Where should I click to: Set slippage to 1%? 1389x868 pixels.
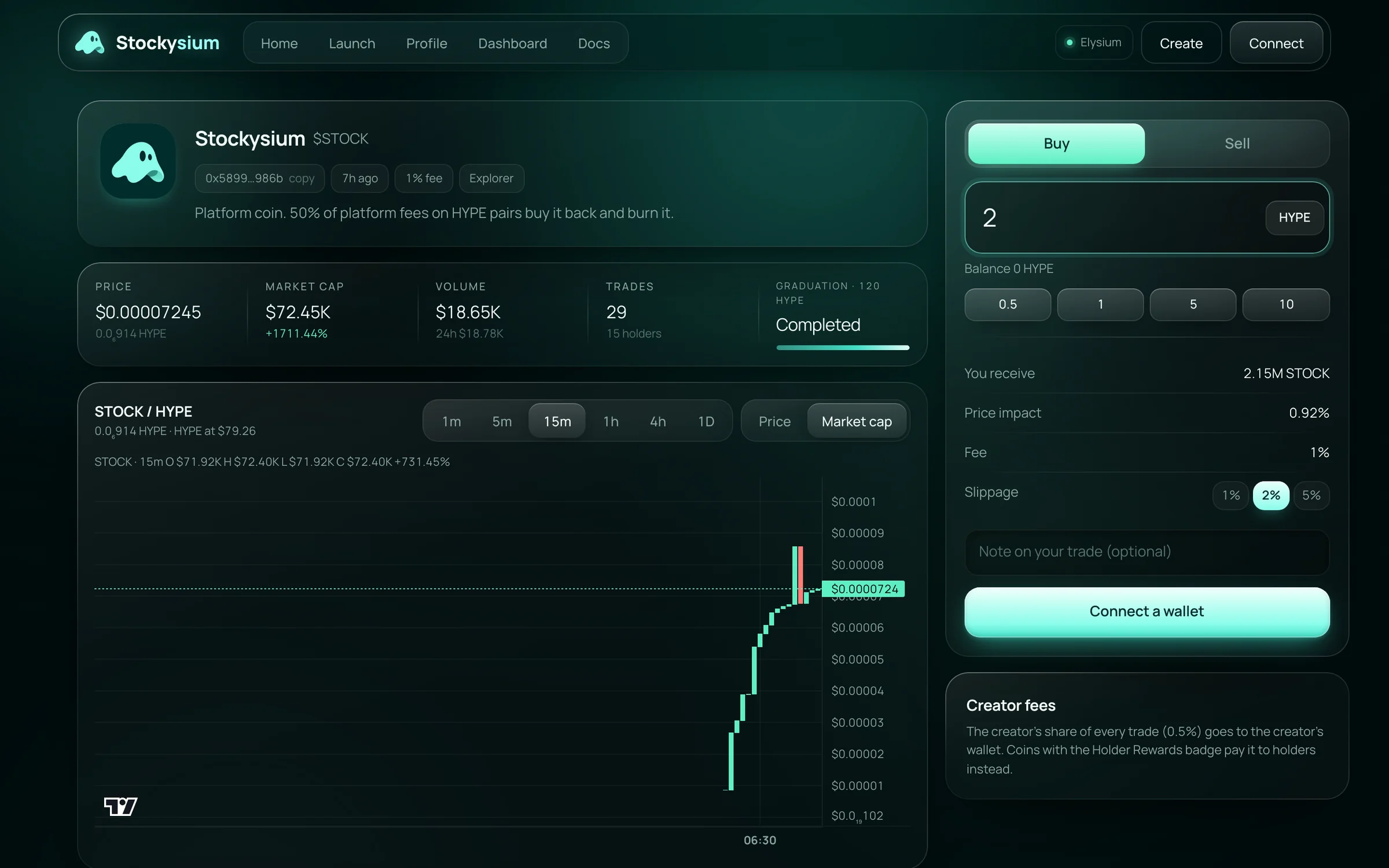click(1230, 495)
